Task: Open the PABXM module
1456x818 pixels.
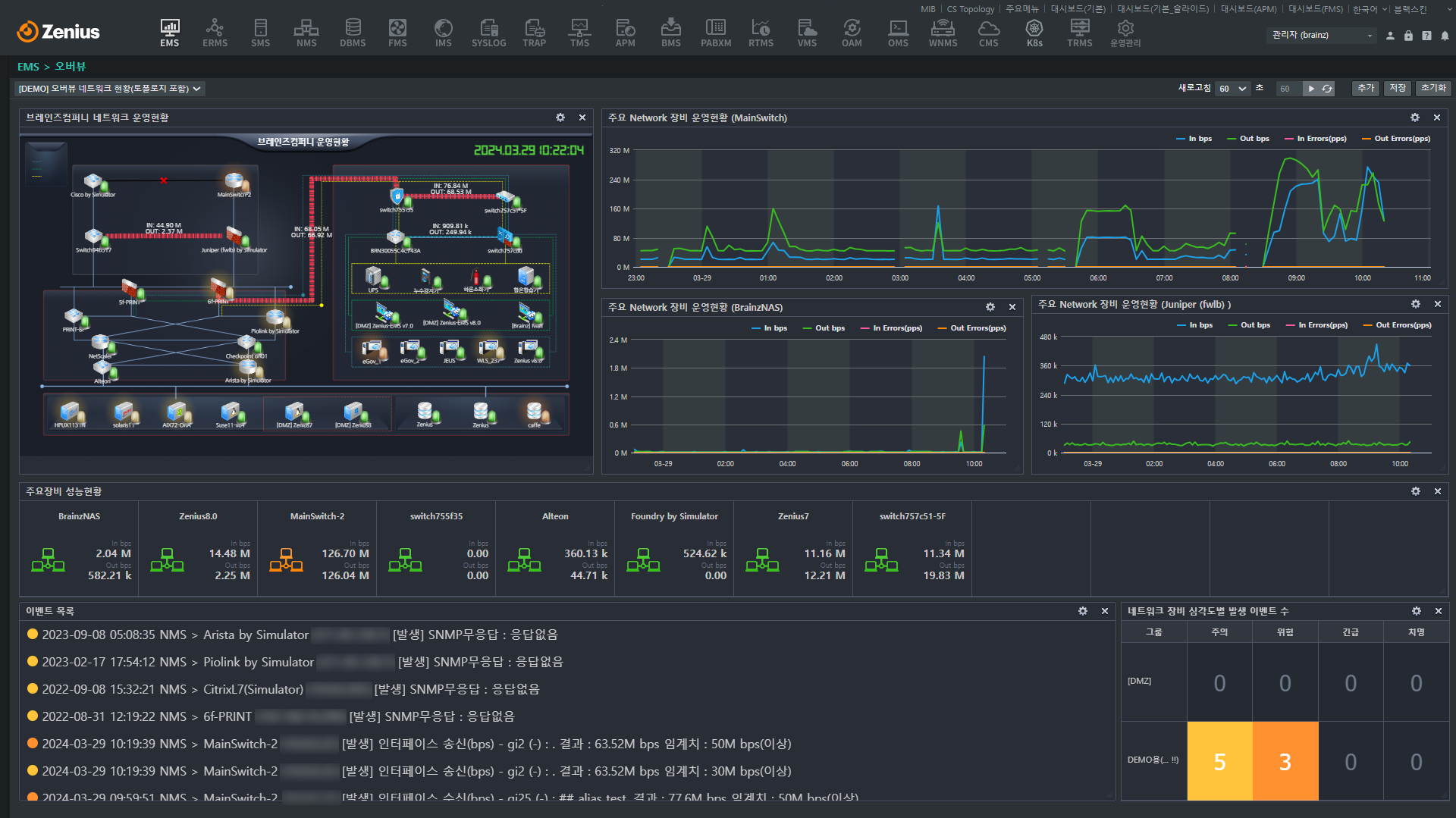Action: (716, 33)
